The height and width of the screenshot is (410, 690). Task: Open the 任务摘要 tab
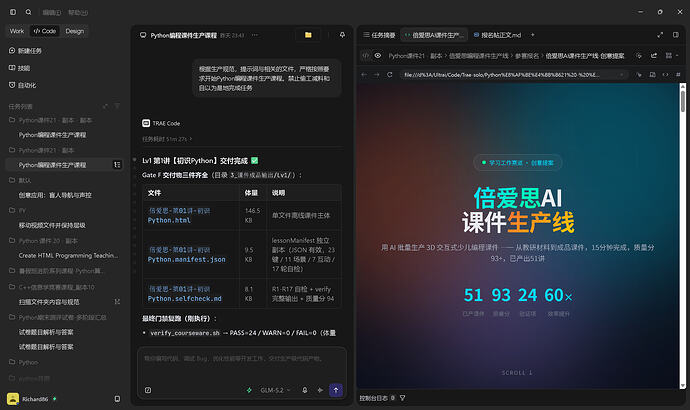click(379, 35)
